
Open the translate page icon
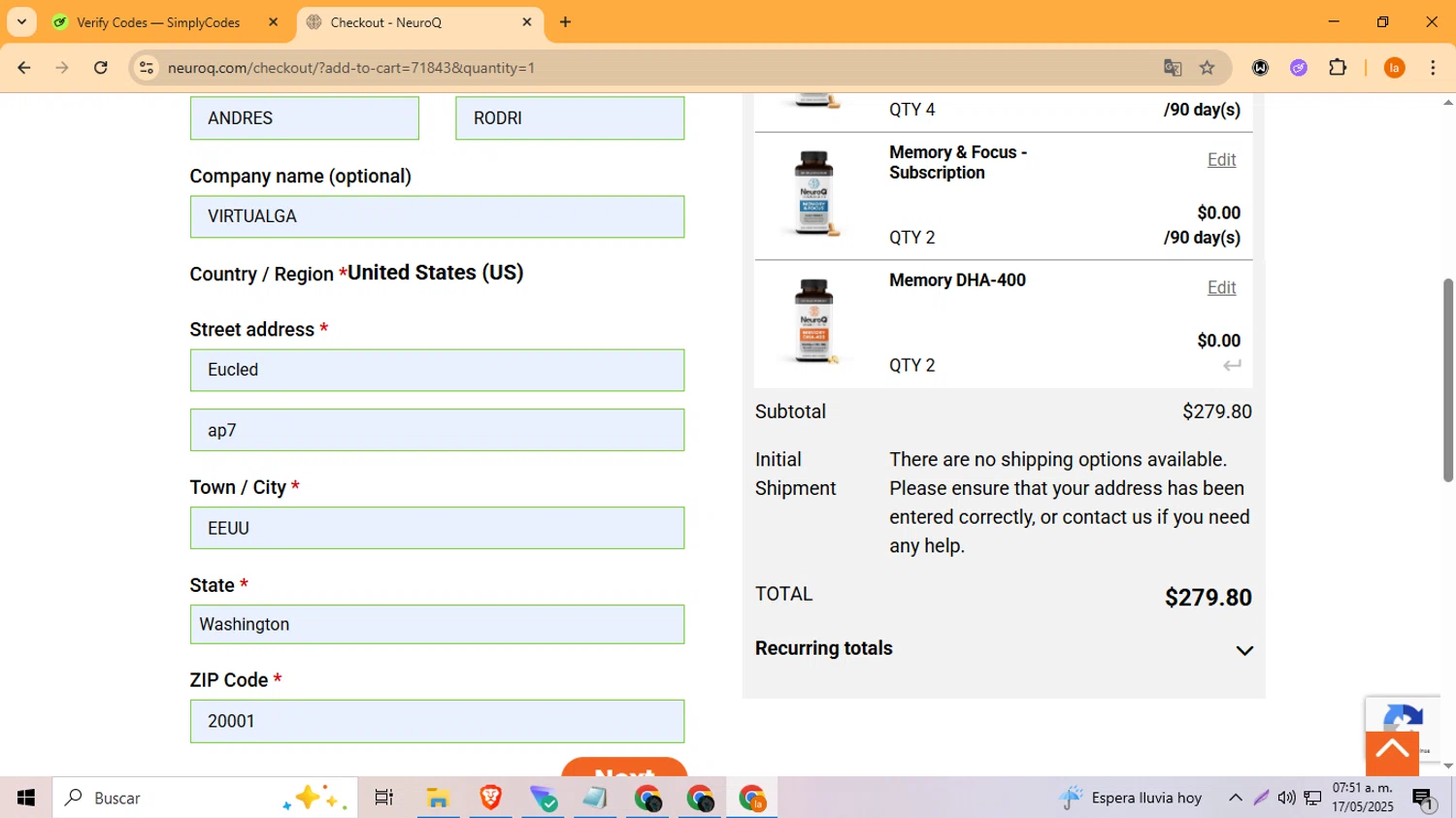click(1173, 68)
